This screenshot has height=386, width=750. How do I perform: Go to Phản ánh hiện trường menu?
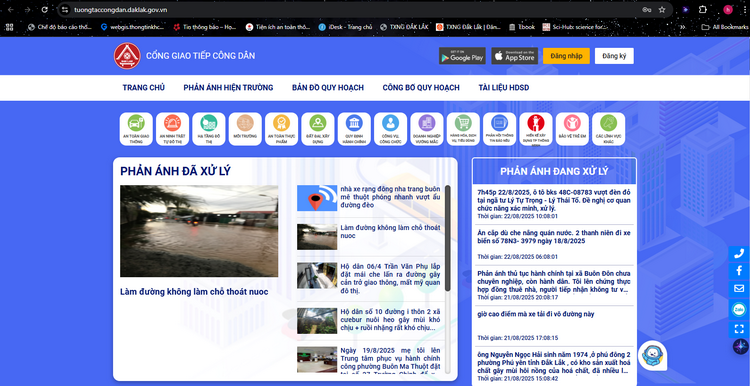pyautogui.click(x=228, y=88)
